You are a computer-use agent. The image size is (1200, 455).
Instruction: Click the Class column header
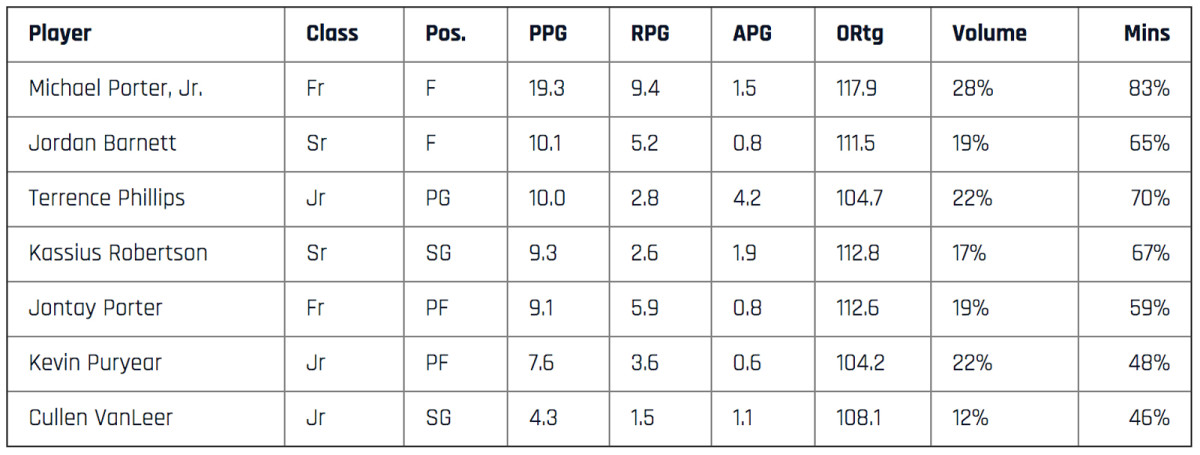[x=332, y=34]
